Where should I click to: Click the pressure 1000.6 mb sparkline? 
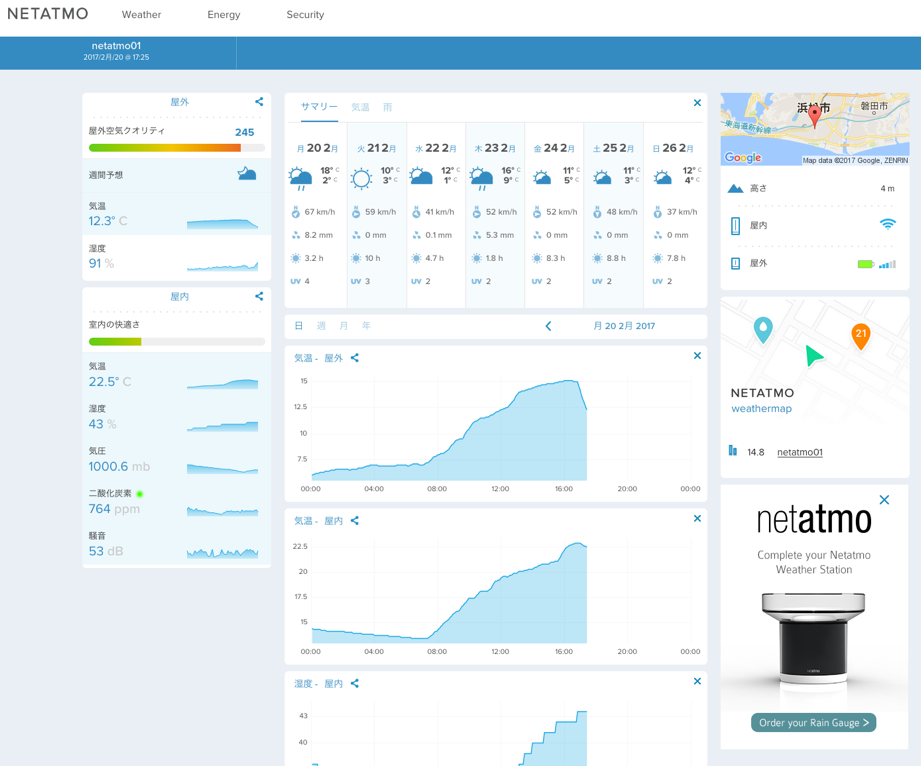click(x=222, y=468)
